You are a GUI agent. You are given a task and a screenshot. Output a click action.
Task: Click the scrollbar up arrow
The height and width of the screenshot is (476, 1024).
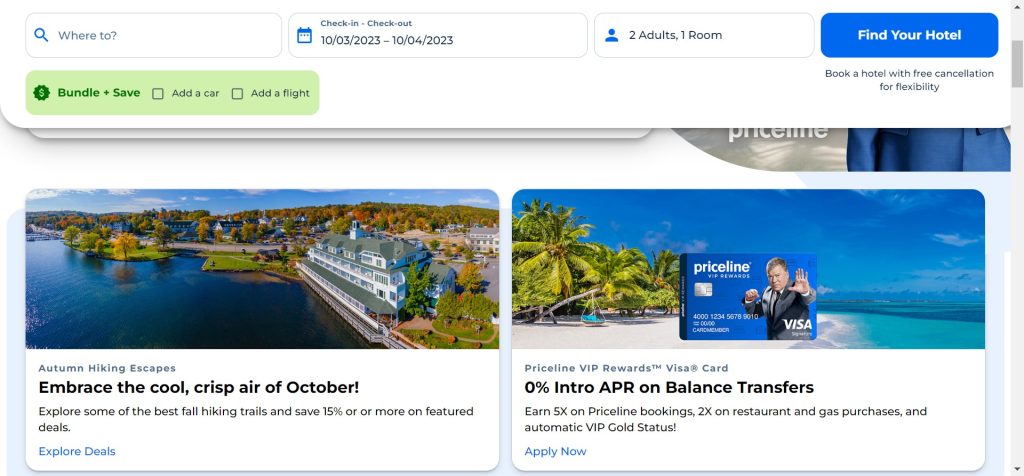(1016, 7)
